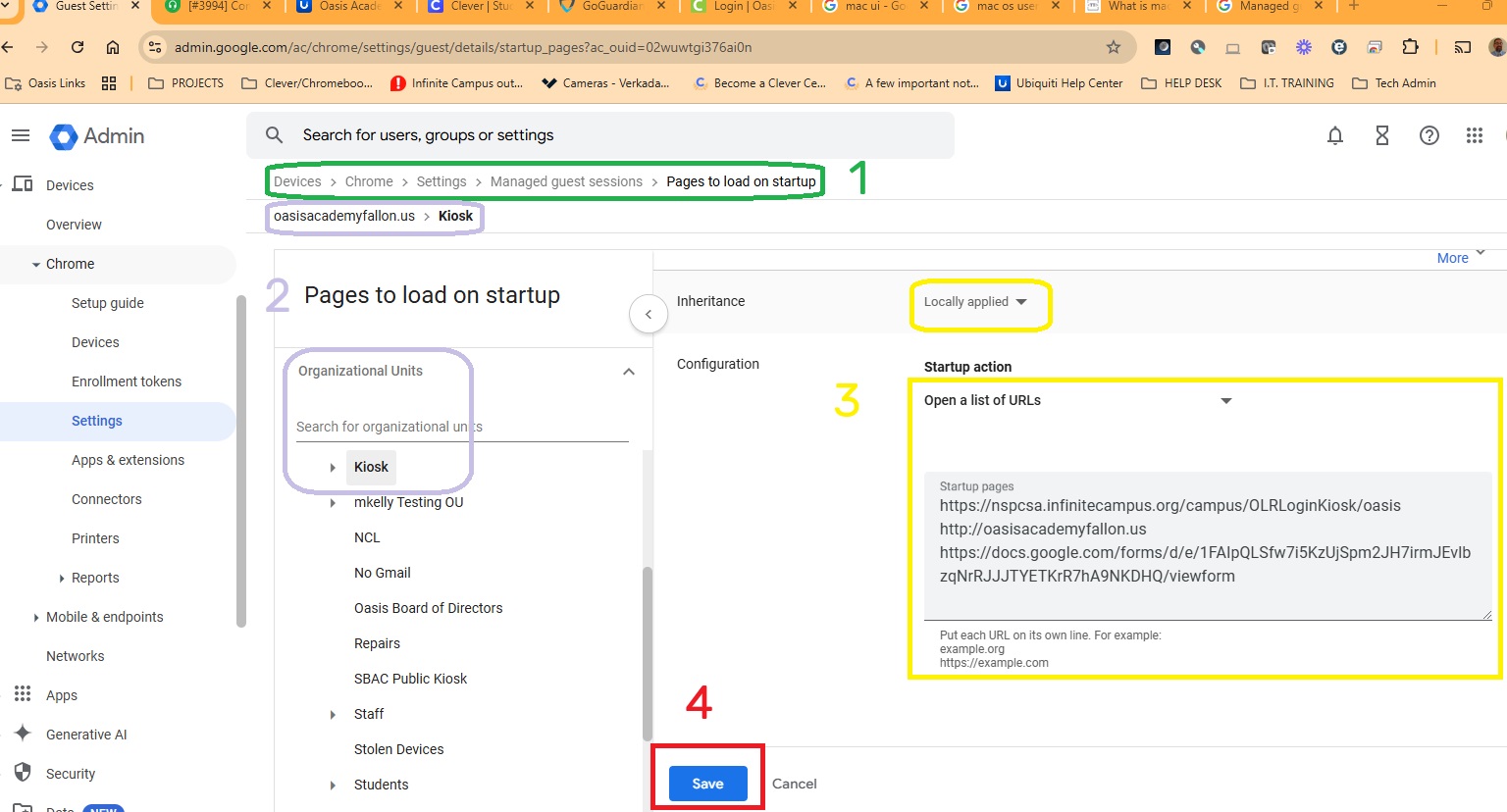Select the NCL organizational unit

point(367,537)
